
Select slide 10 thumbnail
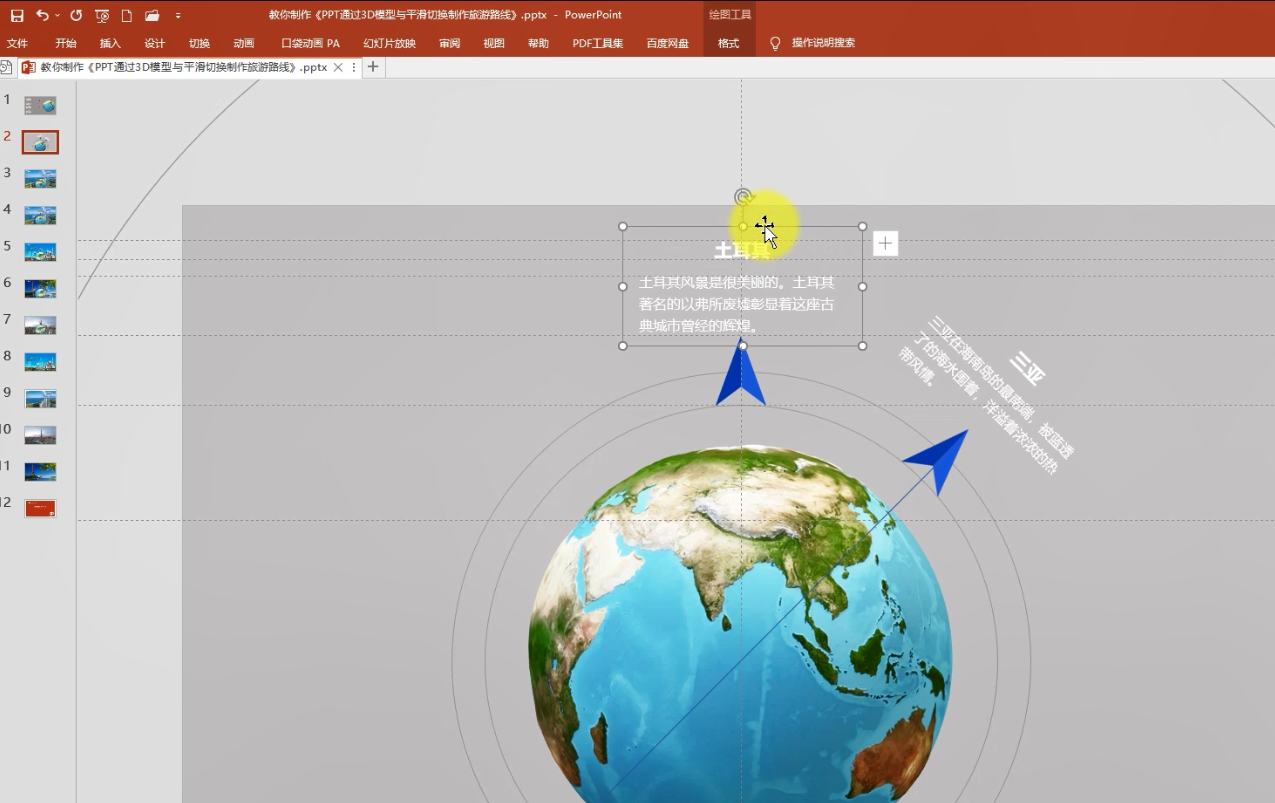click(40, 435)
